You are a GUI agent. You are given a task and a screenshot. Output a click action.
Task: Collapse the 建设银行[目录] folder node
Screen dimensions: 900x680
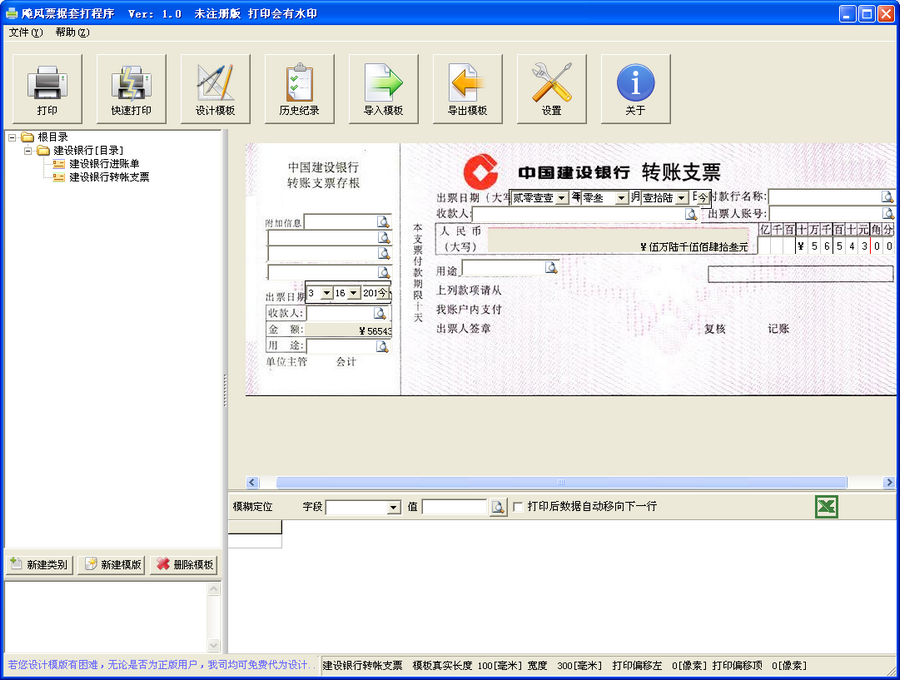pos(28,151)
